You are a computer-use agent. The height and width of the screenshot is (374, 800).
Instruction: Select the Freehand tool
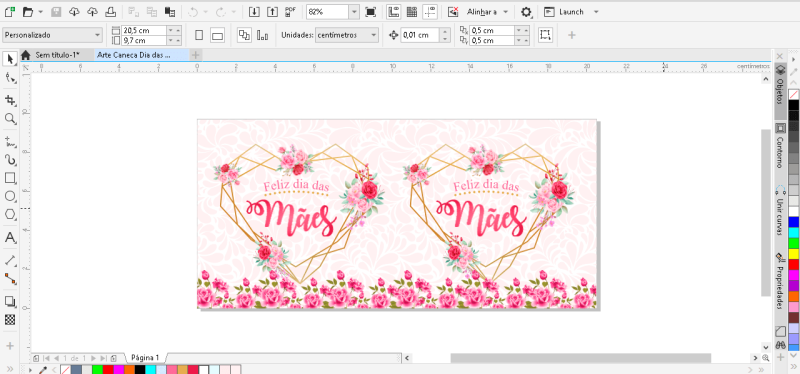click(10, 141)
